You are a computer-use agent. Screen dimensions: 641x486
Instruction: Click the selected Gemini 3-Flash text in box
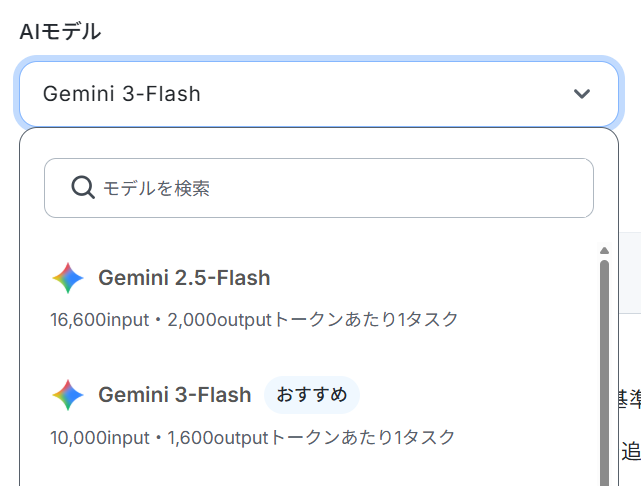[122, 94]
